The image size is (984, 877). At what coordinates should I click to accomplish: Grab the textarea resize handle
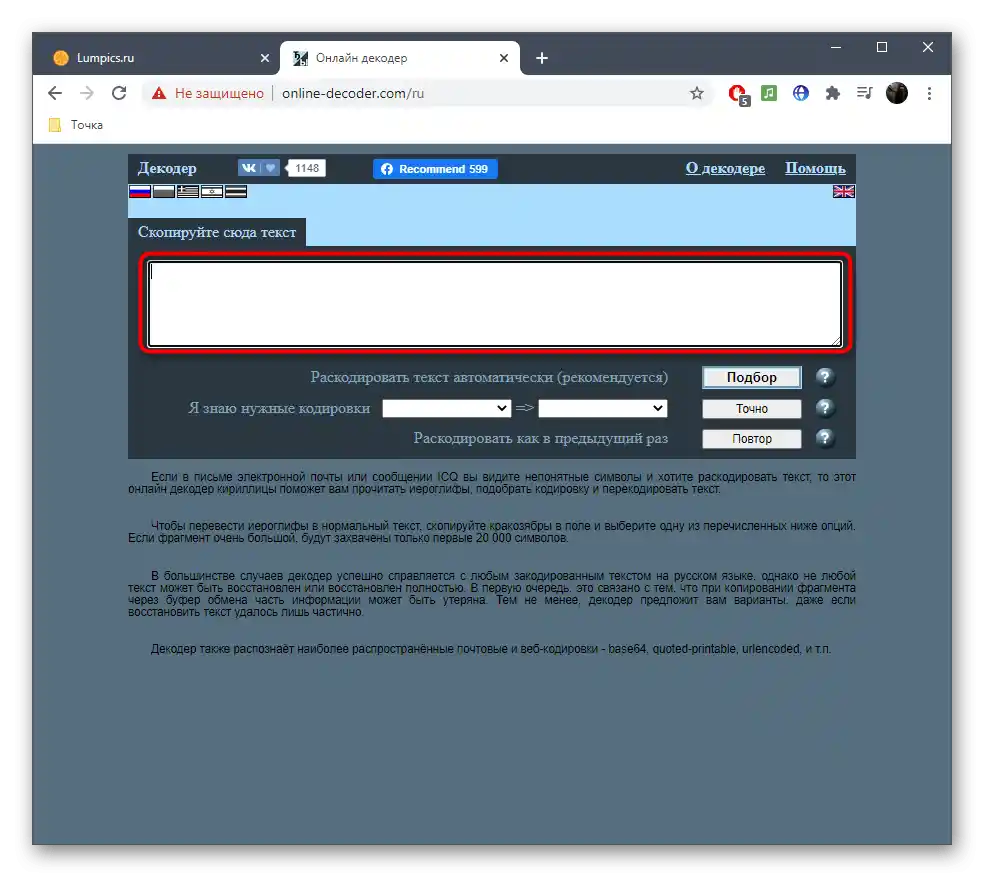pos(837,341)
